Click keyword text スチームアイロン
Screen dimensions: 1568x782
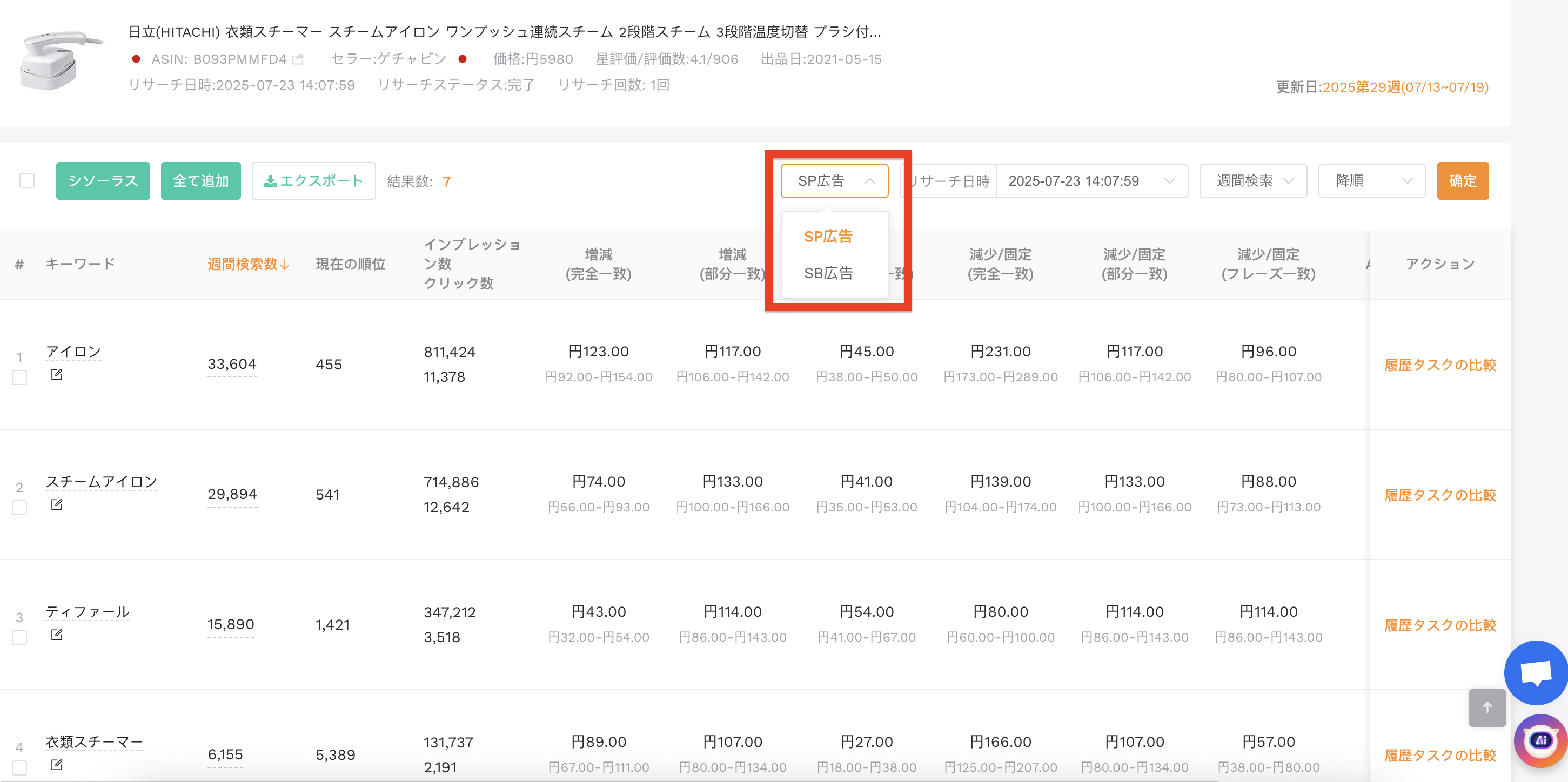point(102,481)
